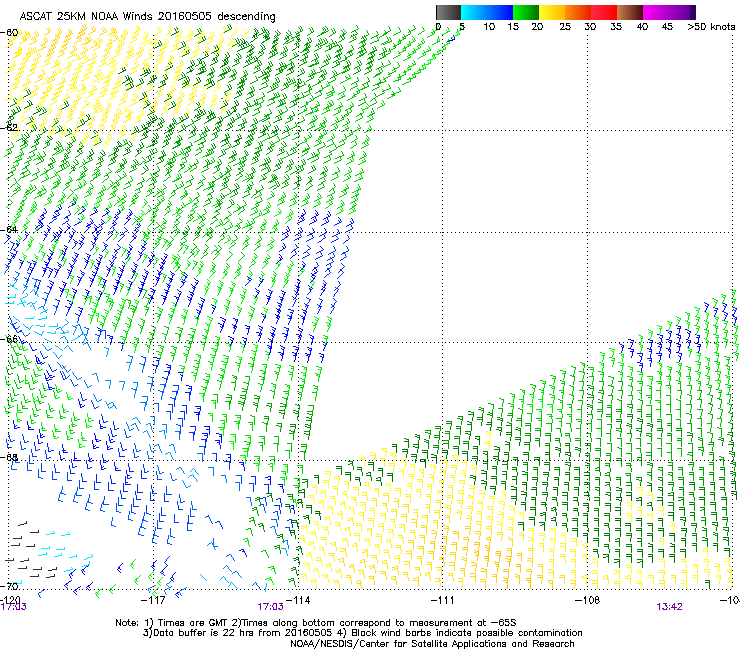Click the '-62' latitude axis label

pos(9,128)
